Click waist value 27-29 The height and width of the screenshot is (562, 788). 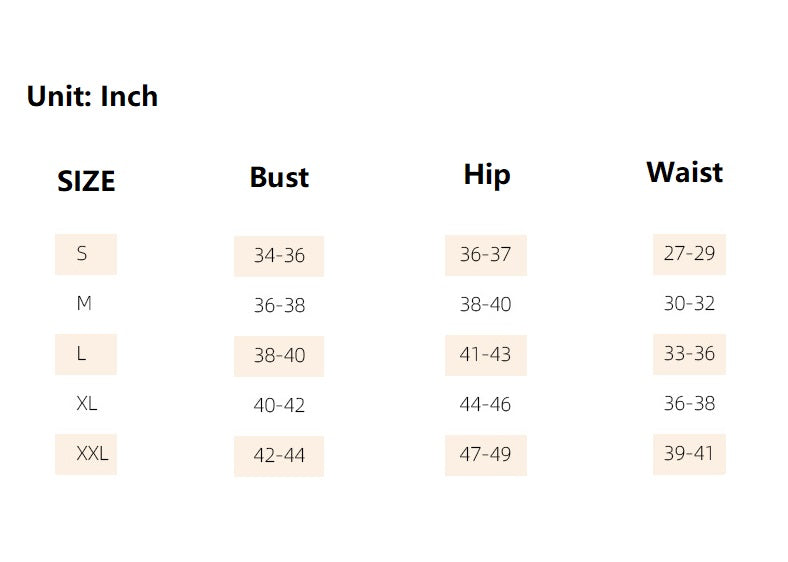(690, 254)
